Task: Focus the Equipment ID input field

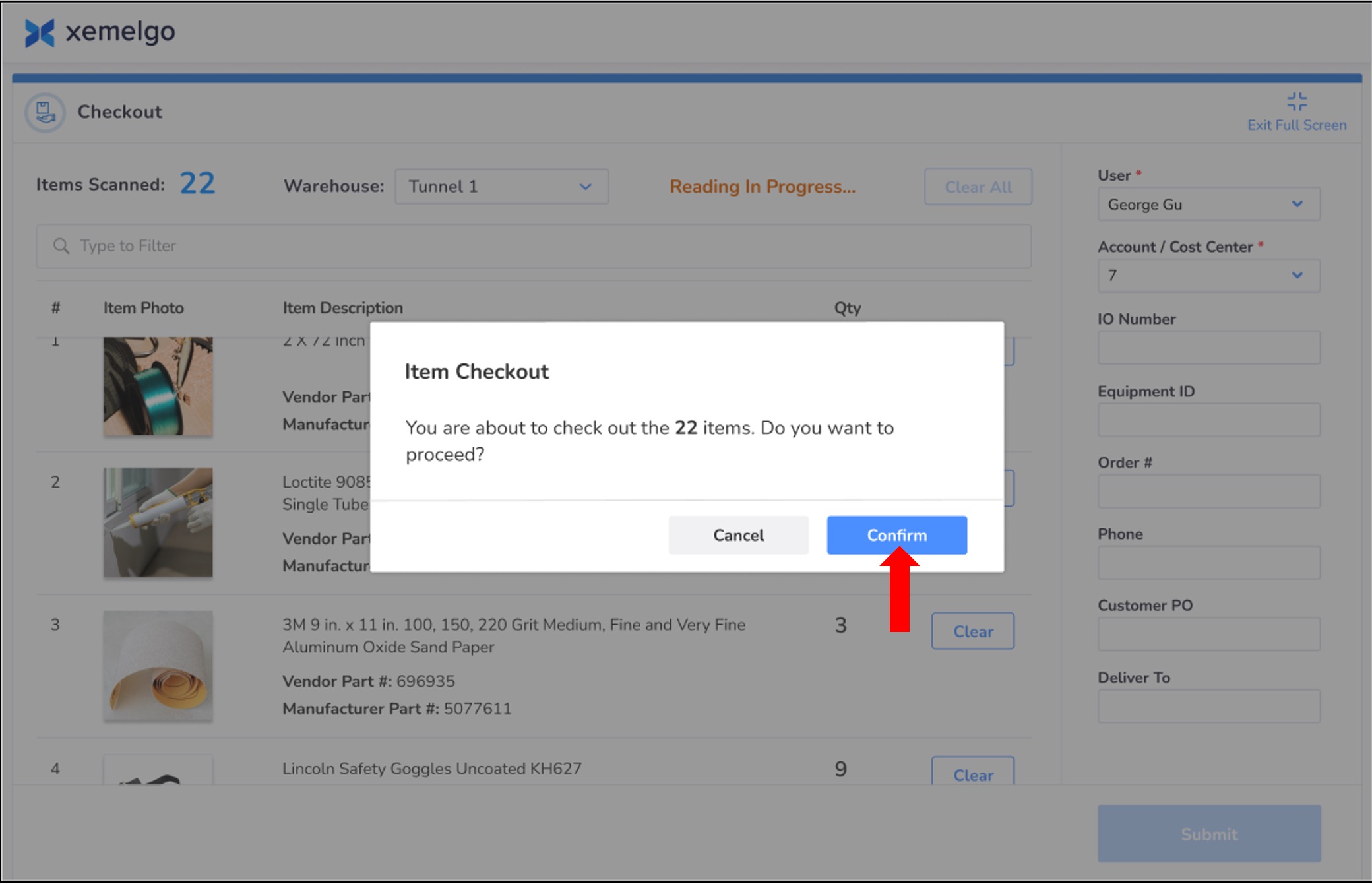Action: coord(1208,420)
